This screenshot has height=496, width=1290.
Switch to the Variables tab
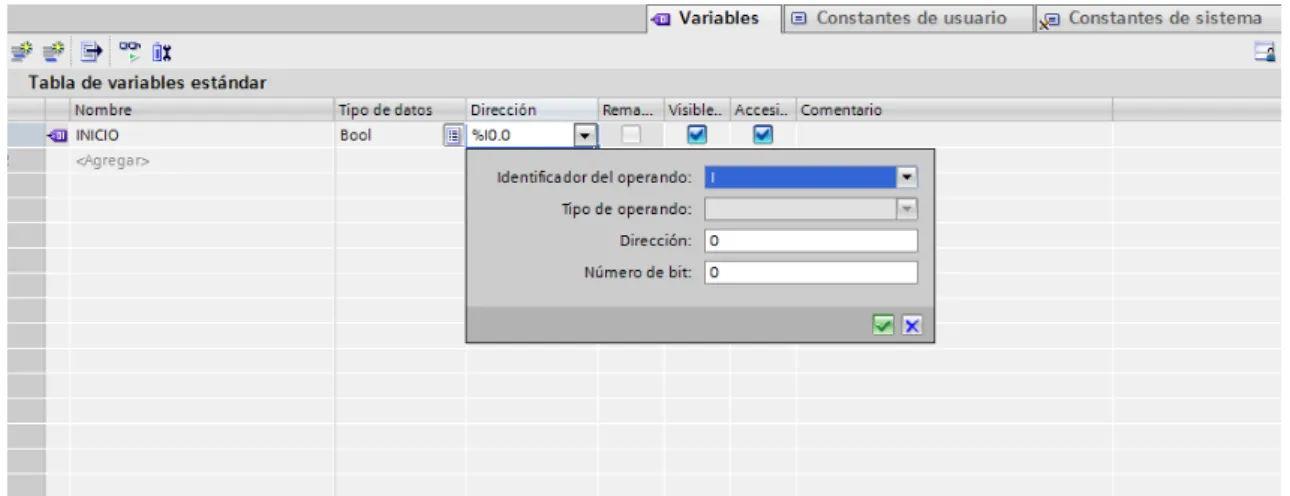(x=714, y=18)
